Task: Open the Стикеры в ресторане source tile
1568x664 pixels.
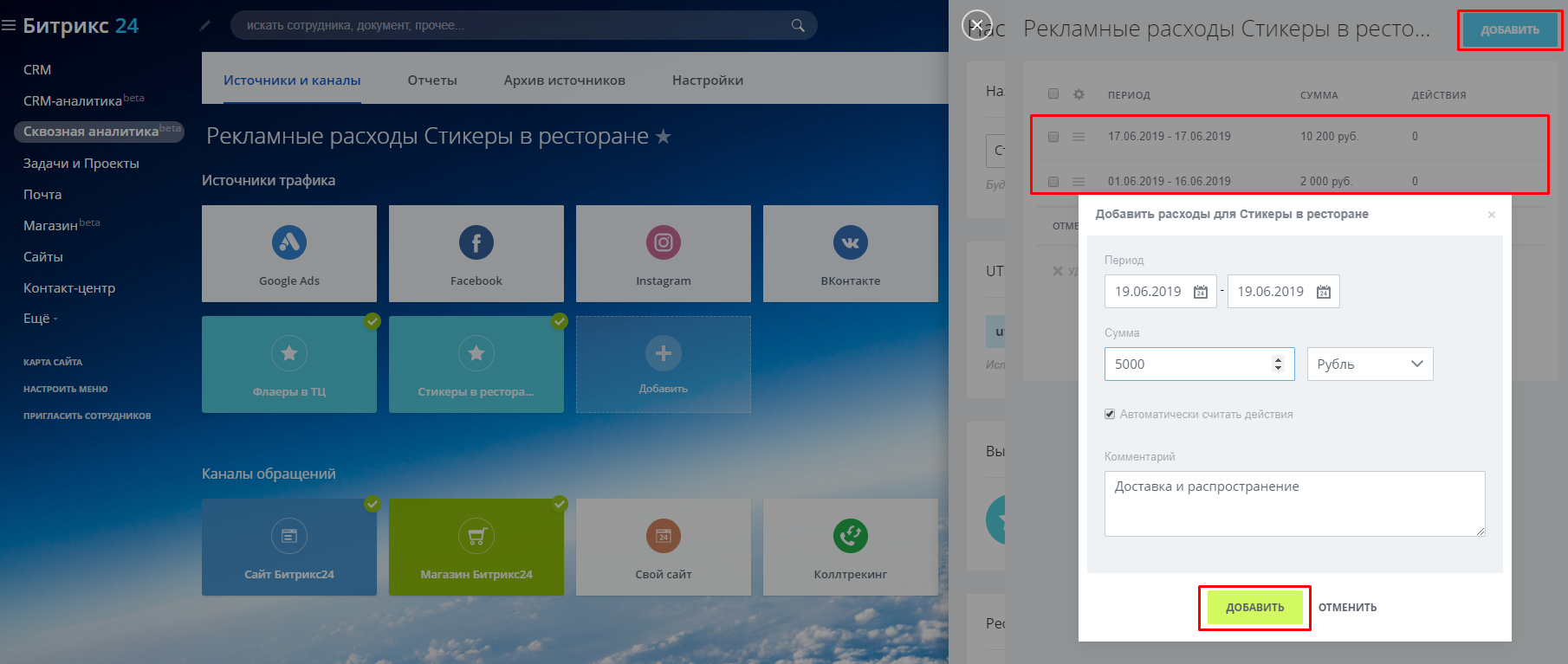Action: coord(476,364)
